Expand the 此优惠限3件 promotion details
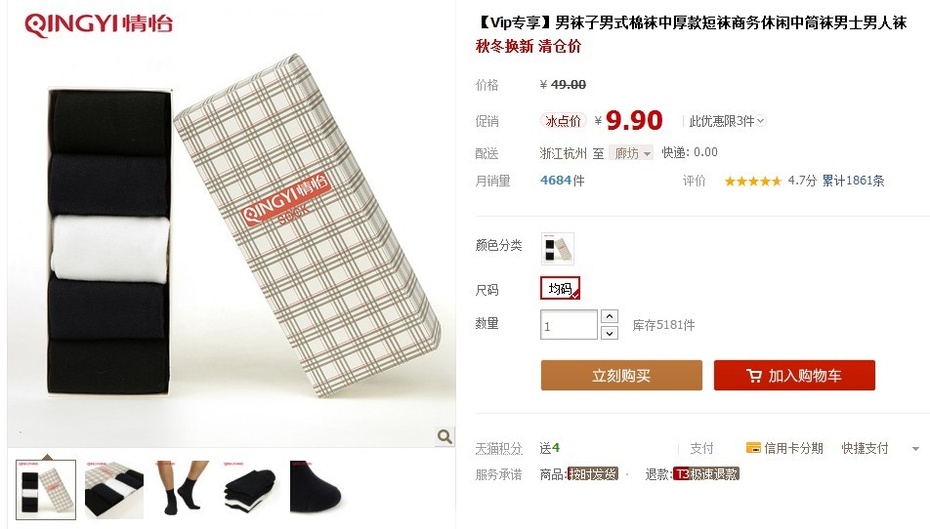 (727, 121)
